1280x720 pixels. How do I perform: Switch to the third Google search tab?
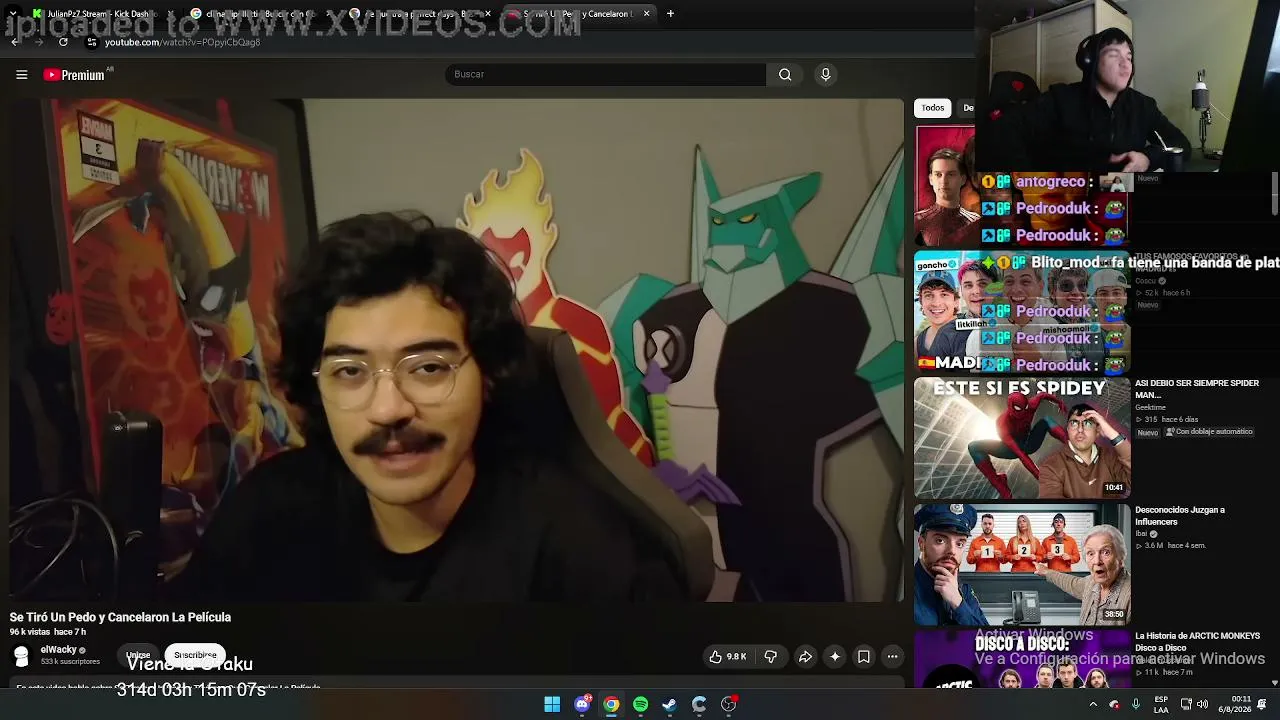pos(418,14)
